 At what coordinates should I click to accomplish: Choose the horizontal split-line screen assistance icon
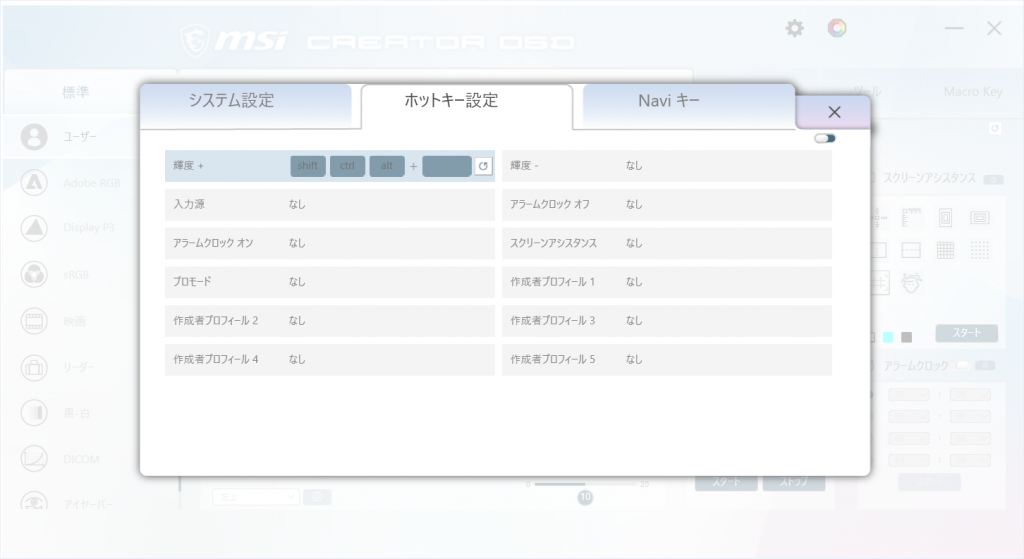click(911, 250)
